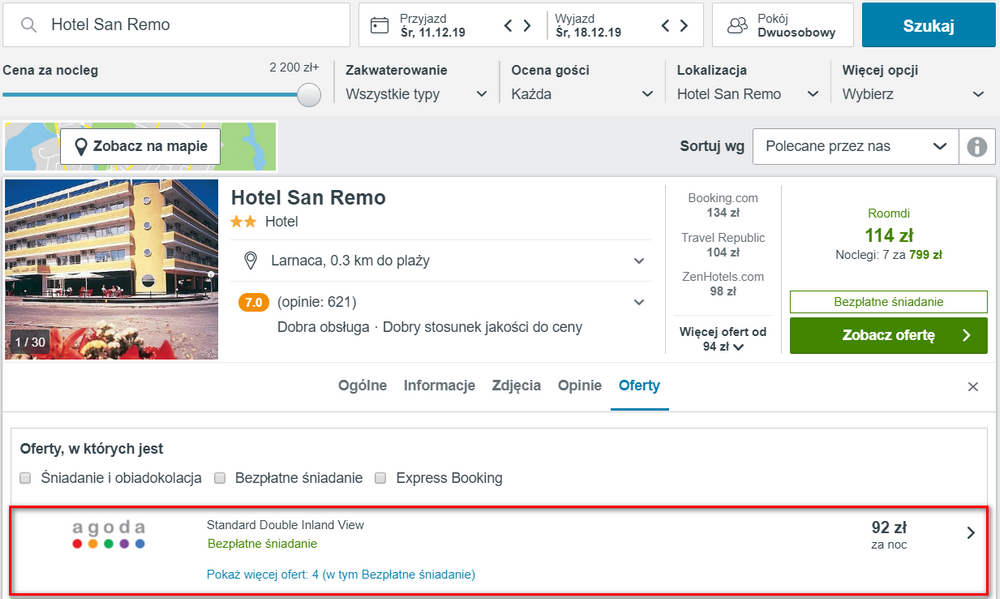The width and height of the screenshot is (1000, 599).
Task: Close the hotel details panel
Action: [973, 387]
